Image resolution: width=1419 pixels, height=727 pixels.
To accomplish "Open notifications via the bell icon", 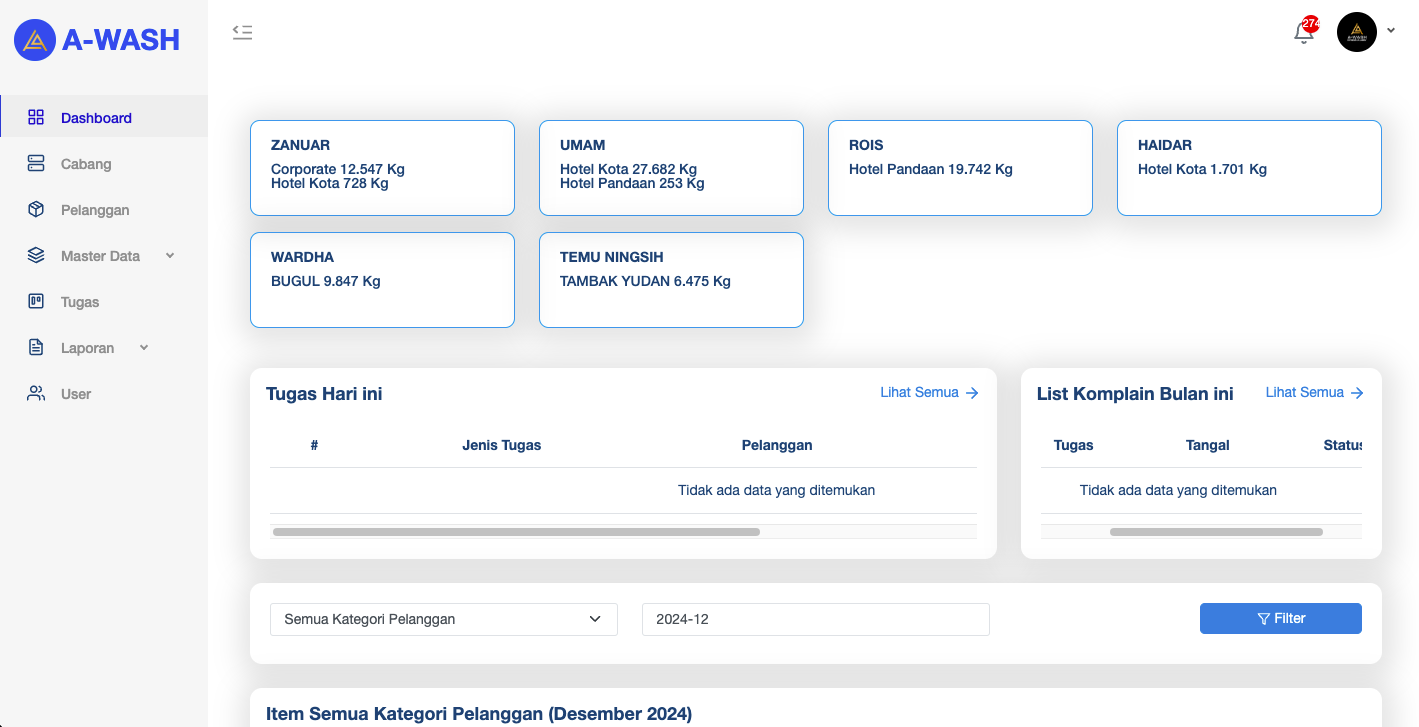I will 1303,32.
